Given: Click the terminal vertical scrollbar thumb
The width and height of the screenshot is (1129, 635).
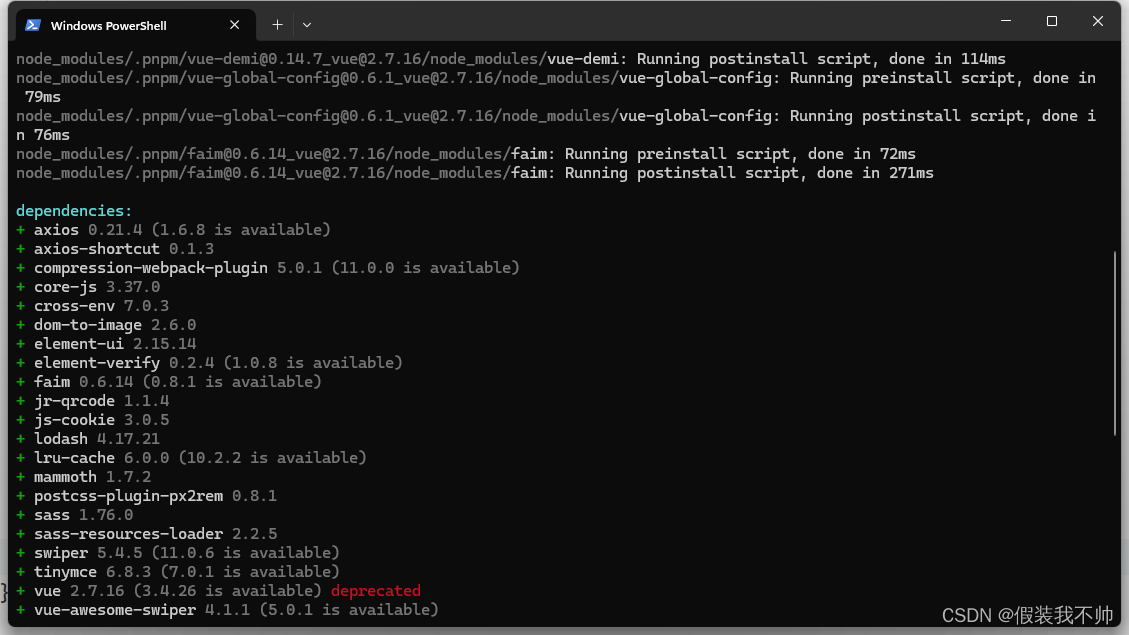Looking at the screenshot, I should (x=1114, y=344).
